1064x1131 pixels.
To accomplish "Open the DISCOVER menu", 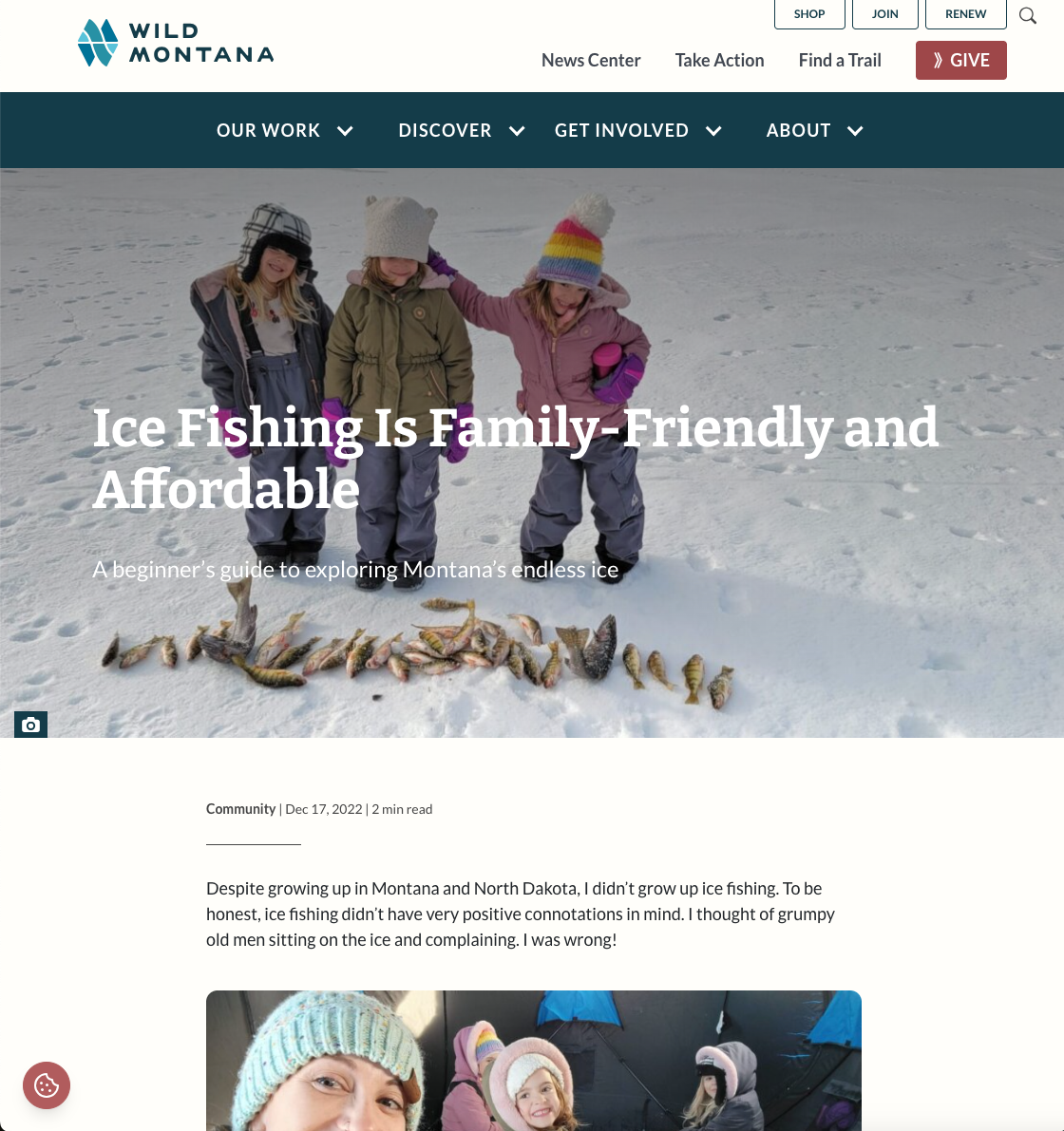I will point(446,130).
